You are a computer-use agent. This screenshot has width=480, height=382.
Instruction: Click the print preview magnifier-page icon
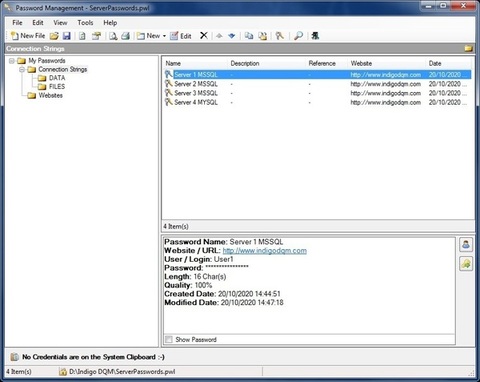tap(113, 36)
